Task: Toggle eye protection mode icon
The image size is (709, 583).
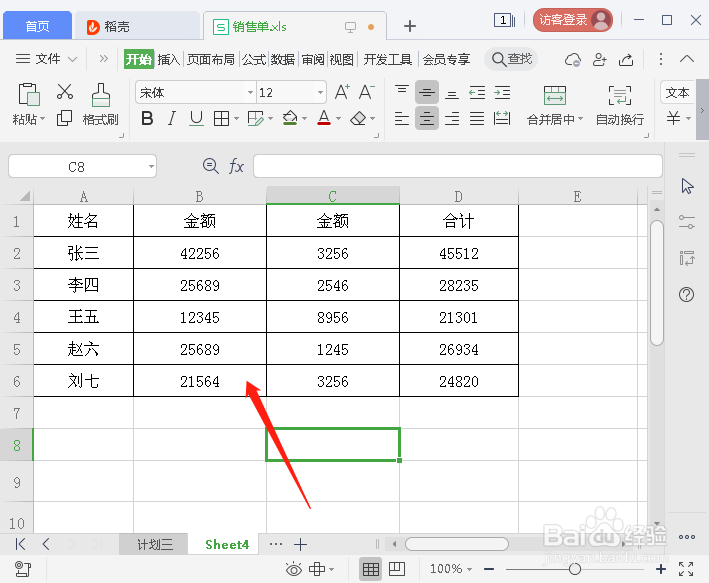Action: click(294, 569)
